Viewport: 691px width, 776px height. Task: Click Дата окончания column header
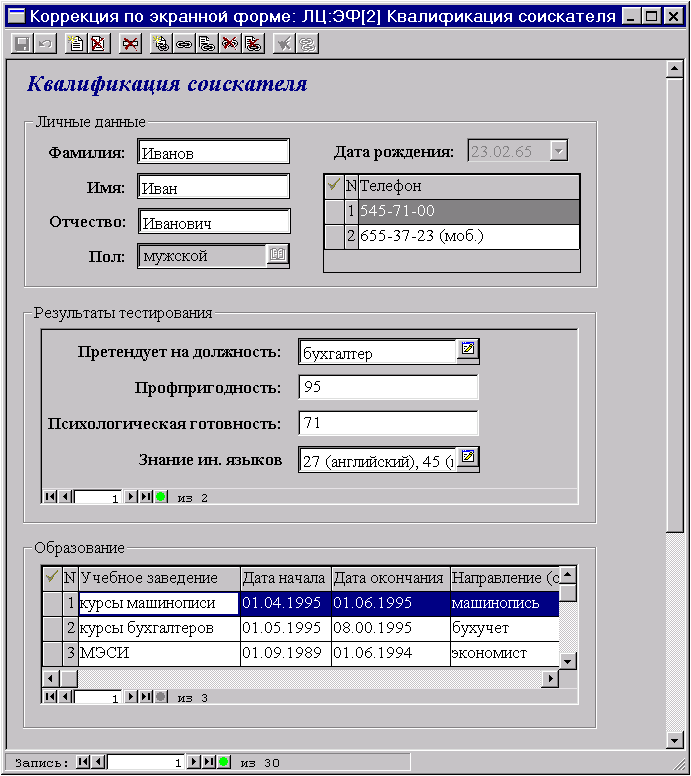(391, 578)
